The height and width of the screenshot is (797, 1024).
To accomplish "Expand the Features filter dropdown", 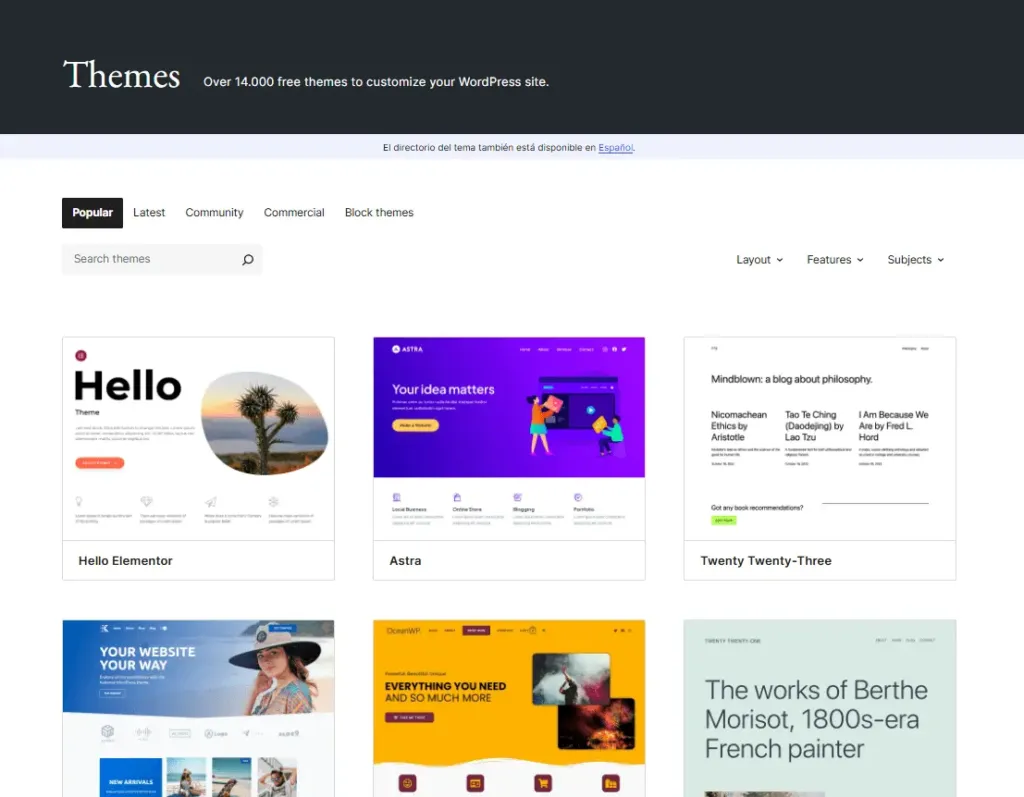I will [x=835, y=260].
